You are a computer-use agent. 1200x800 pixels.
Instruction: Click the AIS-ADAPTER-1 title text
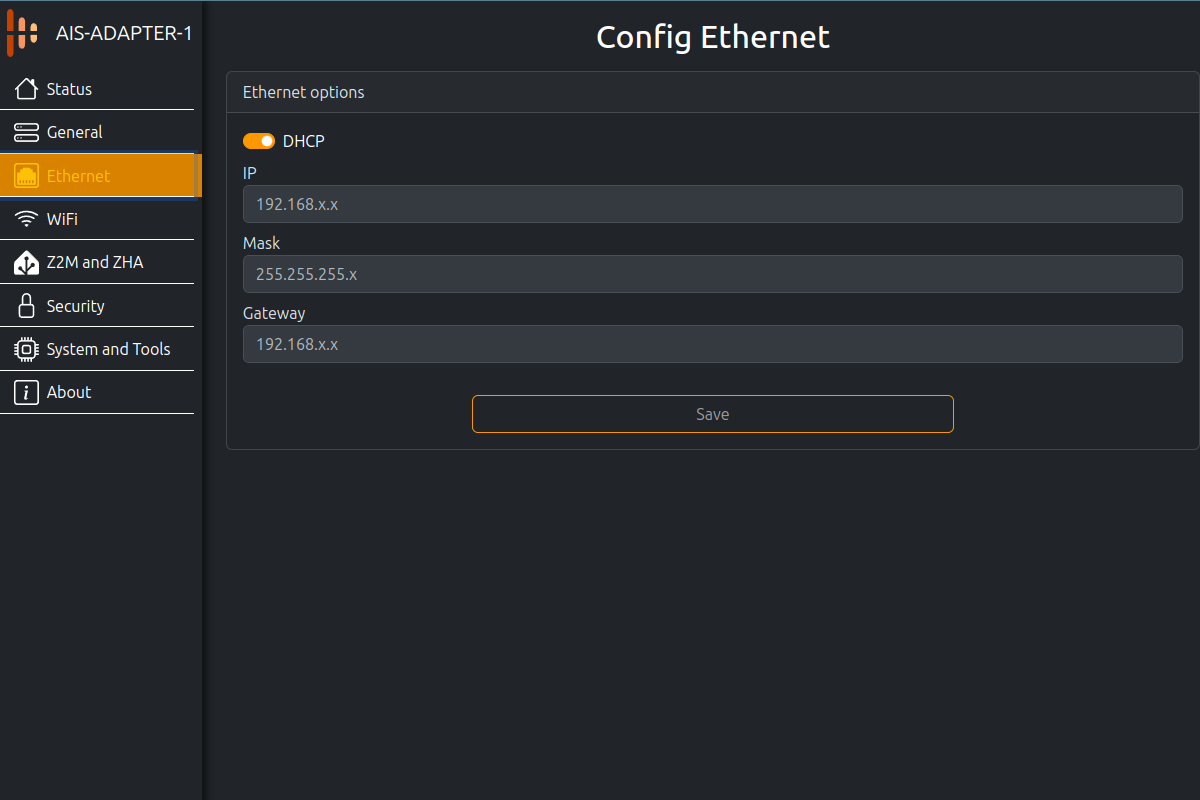click(124, 34)
